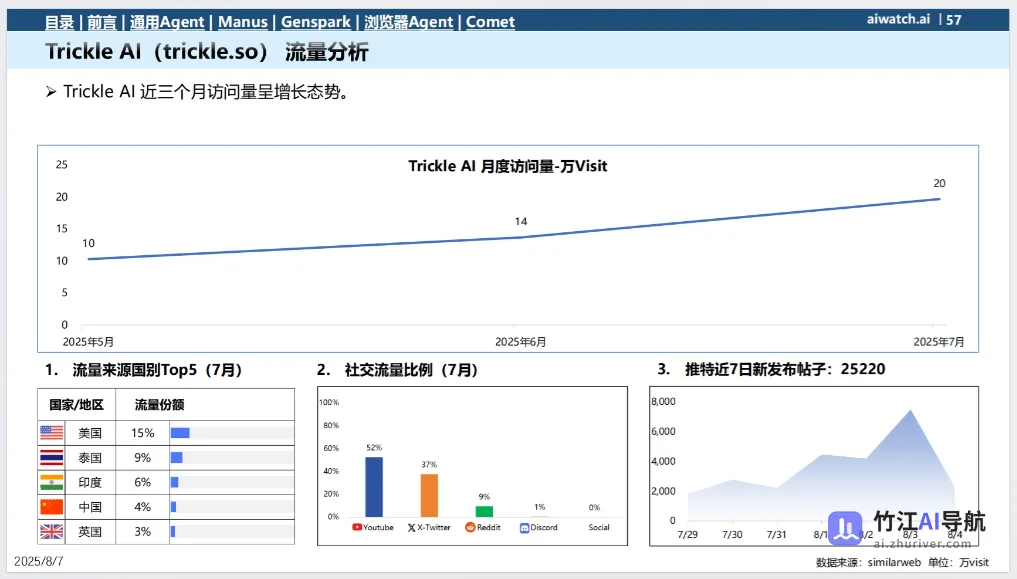Select the orange X-Twitter 37% bar

click(x=429, y=495)
